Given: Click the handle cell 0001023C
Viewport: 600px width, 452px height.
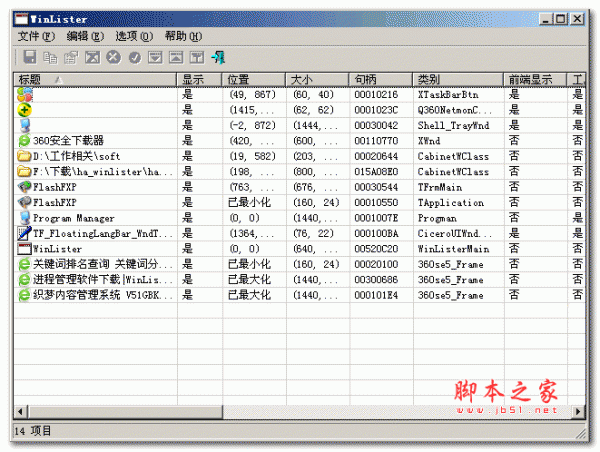Looking at the screenshot, I should [376, 110].
